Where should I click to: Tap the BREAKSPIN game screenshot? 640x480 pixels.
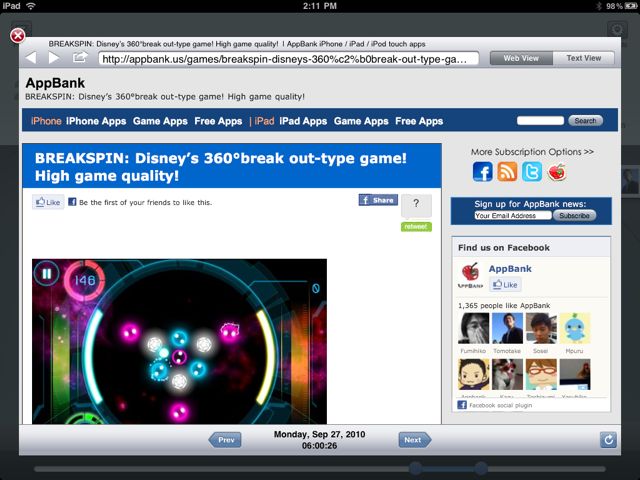(x=180, y=341)
